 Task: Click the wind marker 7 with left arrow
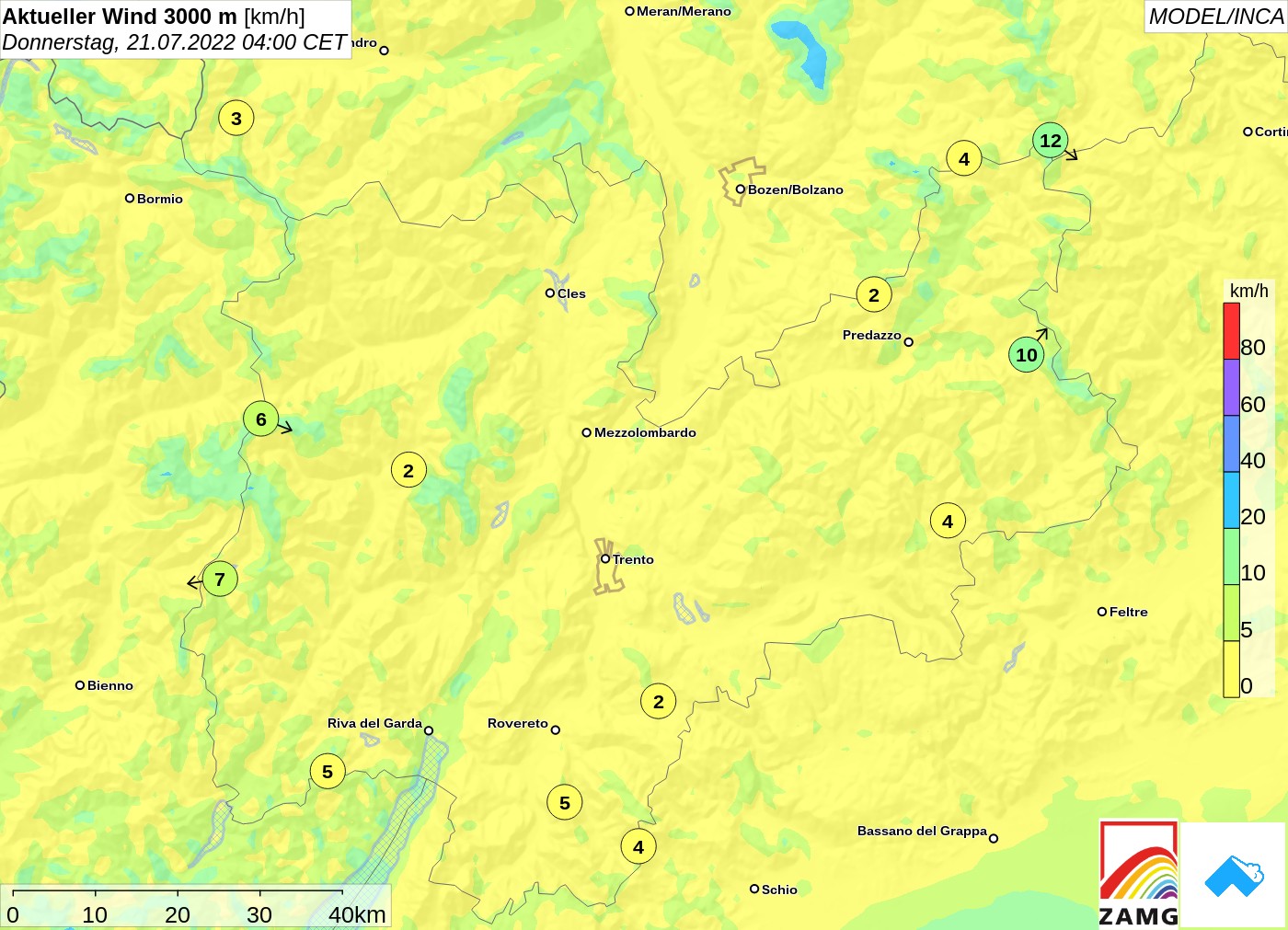tap(220, 580)
